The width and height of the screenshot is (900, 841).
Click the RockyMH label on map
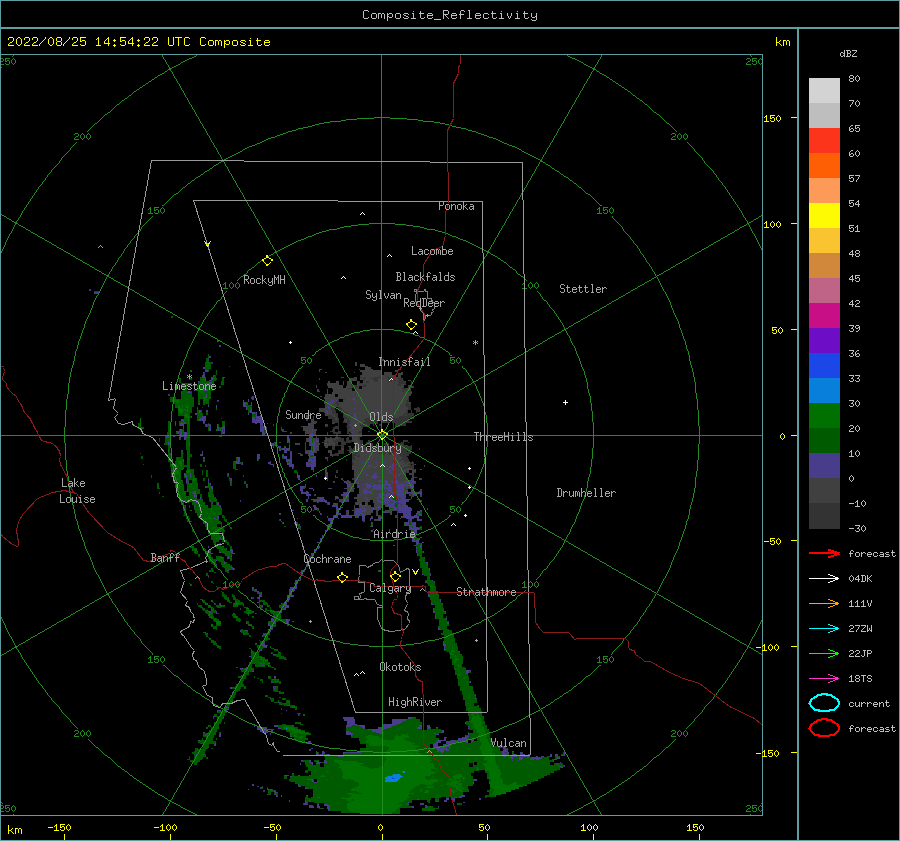coord(264,280)
